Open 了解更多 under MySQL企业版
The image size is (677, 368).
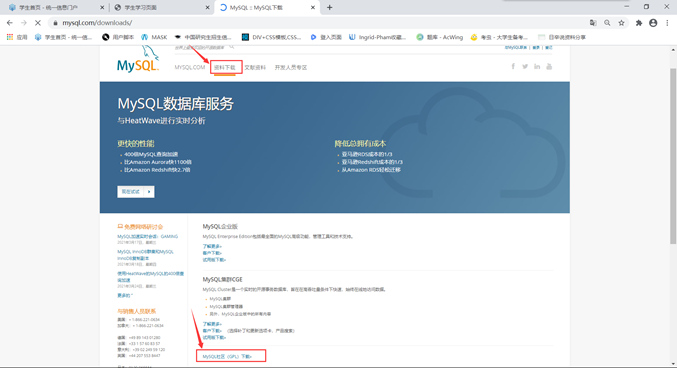[x=212, y=246]
